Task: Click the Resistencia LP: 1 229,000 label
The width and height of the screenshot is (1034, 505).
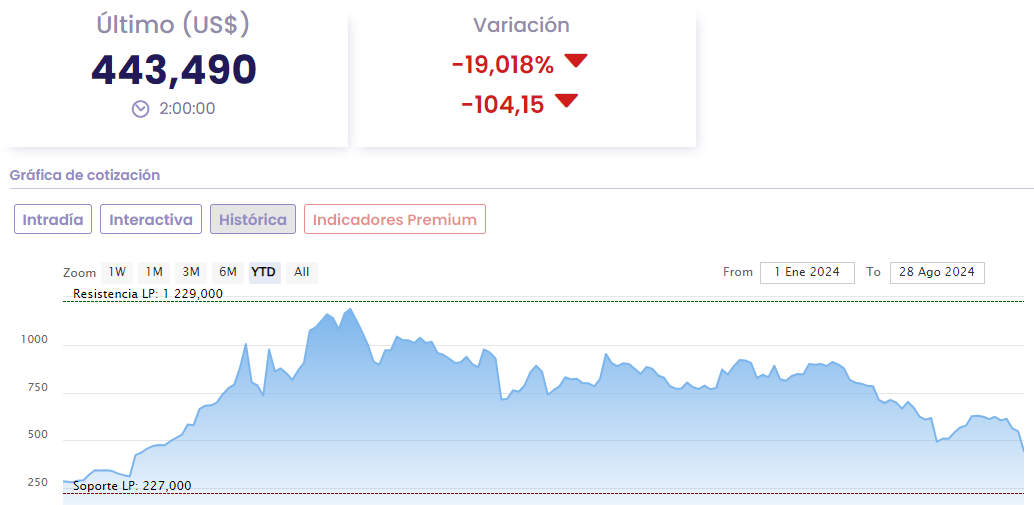Action: point(148,294)
